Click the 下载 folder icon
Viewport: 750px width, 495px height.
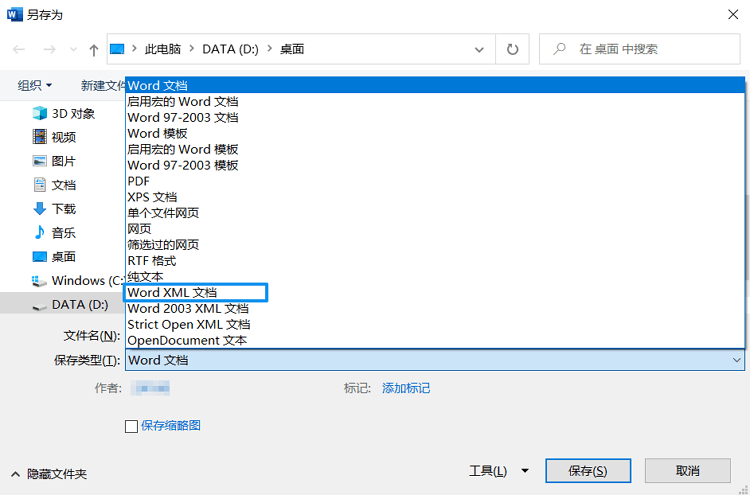click(x=40, y=209)
